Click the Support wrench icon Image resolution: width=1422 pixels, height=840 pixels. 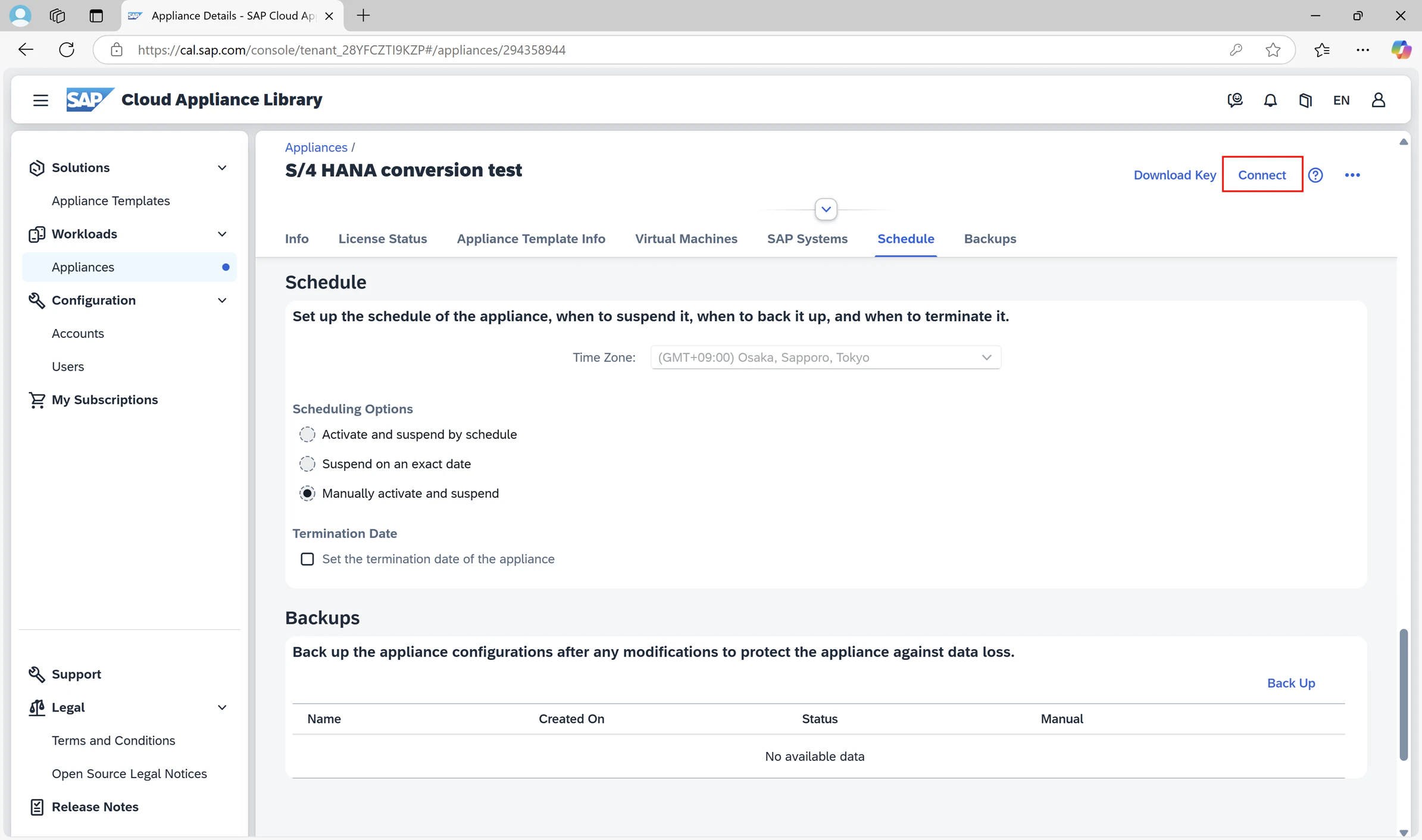point(37,674)
